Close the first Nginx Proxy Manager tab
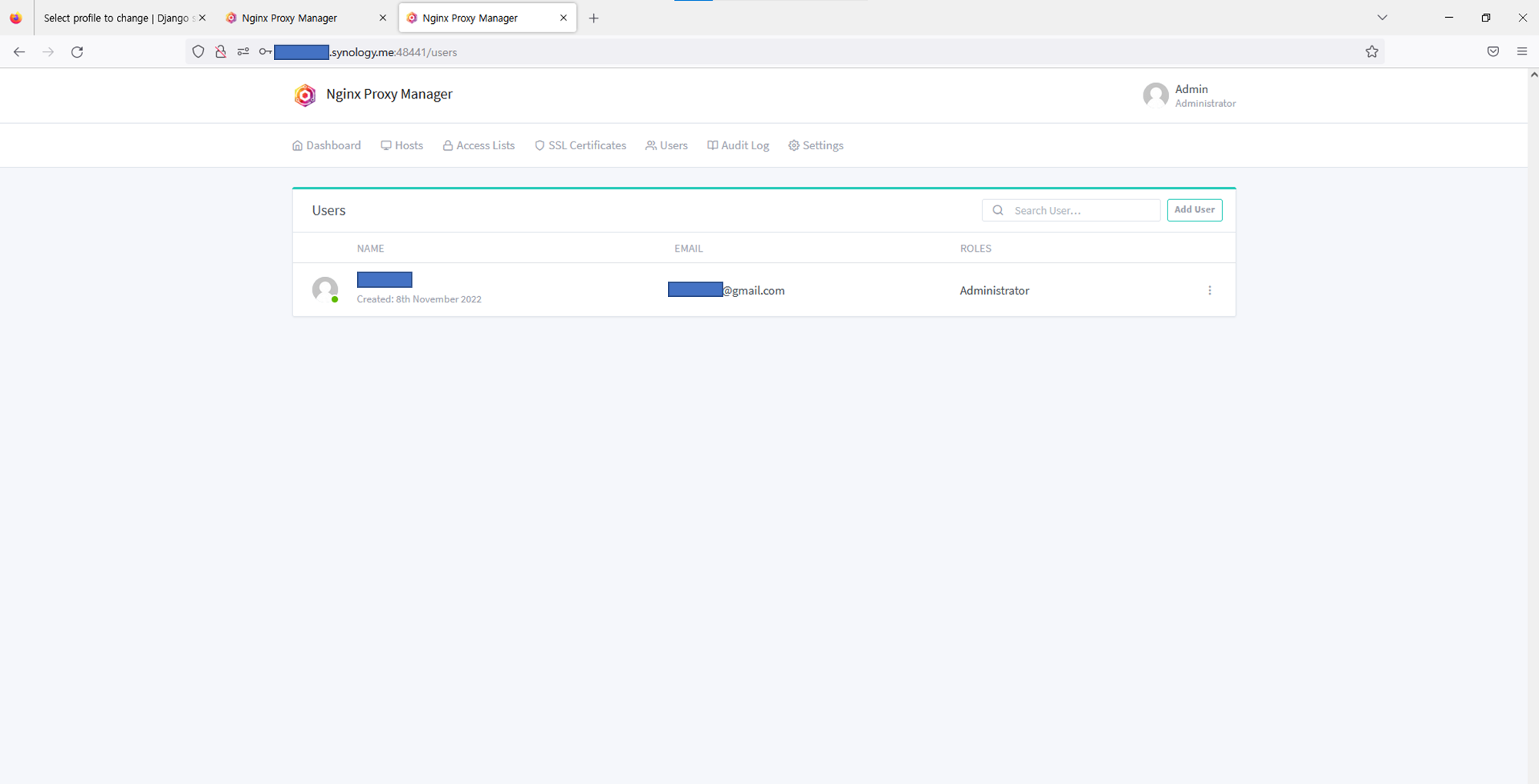Image resolution: width=1539 pixels, height=784 pixels. point(382,18)
